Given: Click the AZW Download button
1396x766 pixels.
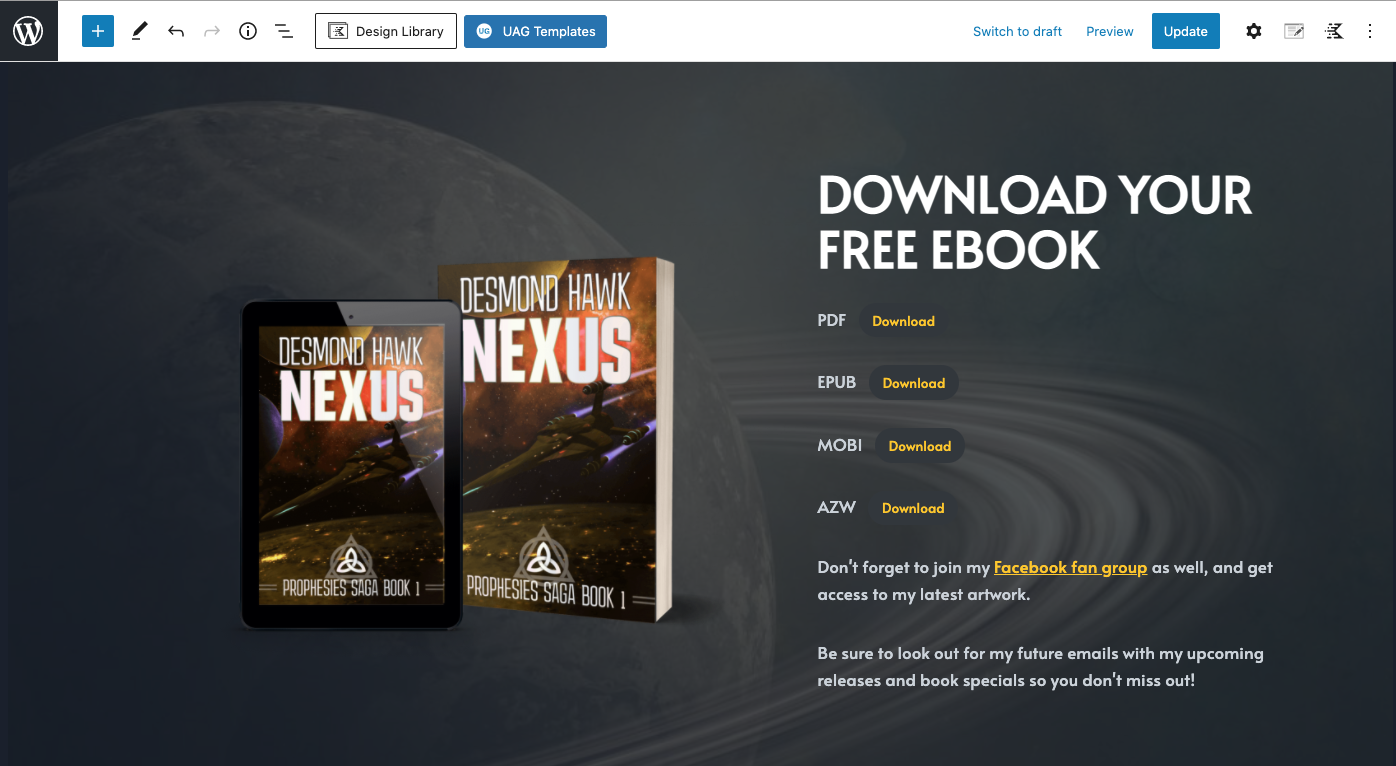Looking at the screenshot, I should [913, 508].
